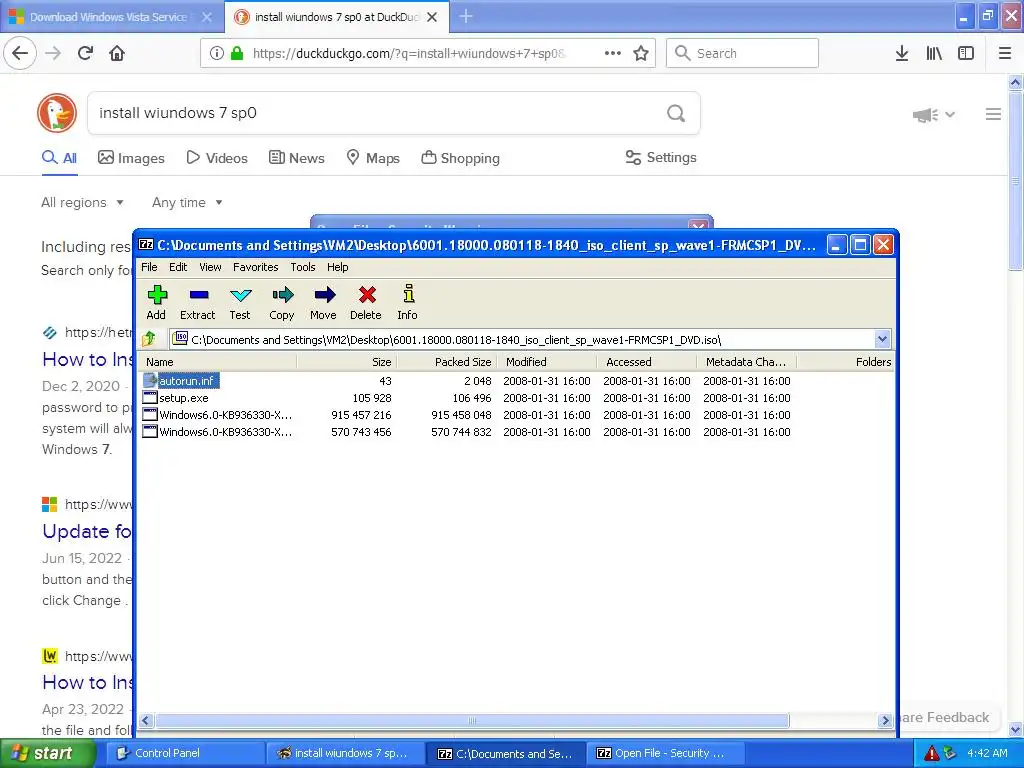This screenshot has height=768, width=1024.
Task: Click the Move toolbar icon
Action: pos(324,302)
